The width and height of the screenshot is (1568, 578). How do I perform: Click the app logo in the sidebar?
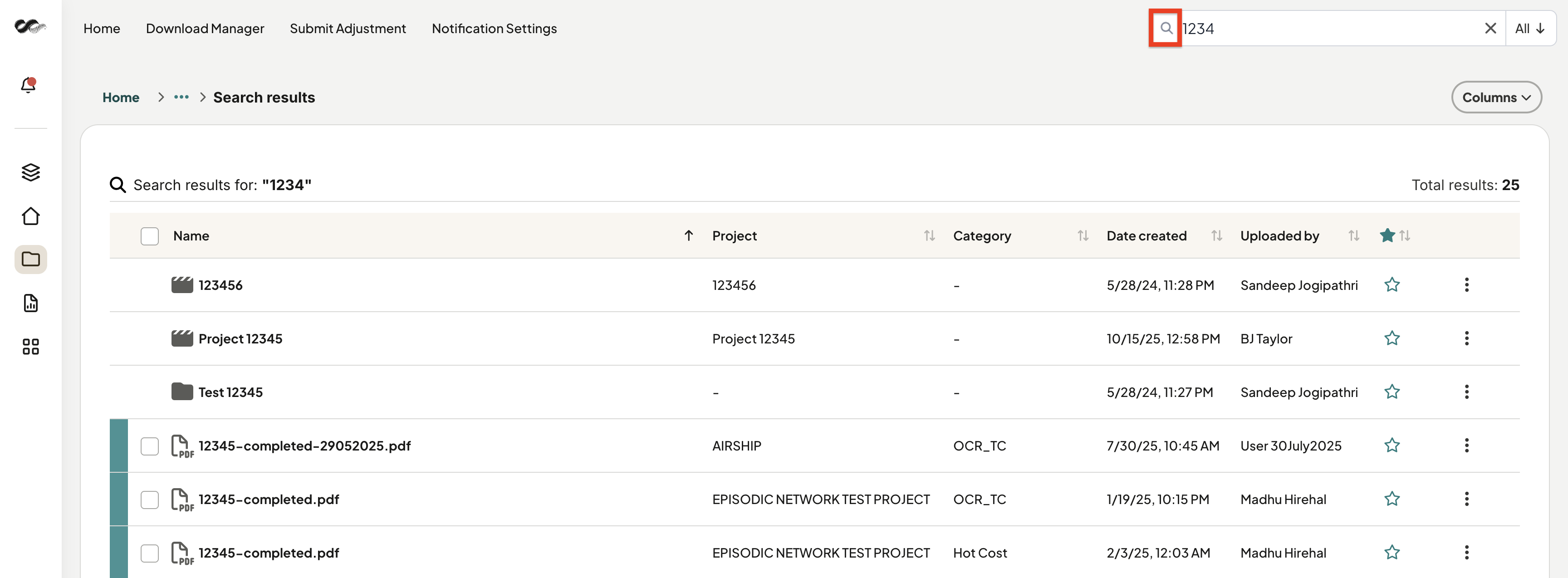tap(30, 26)
